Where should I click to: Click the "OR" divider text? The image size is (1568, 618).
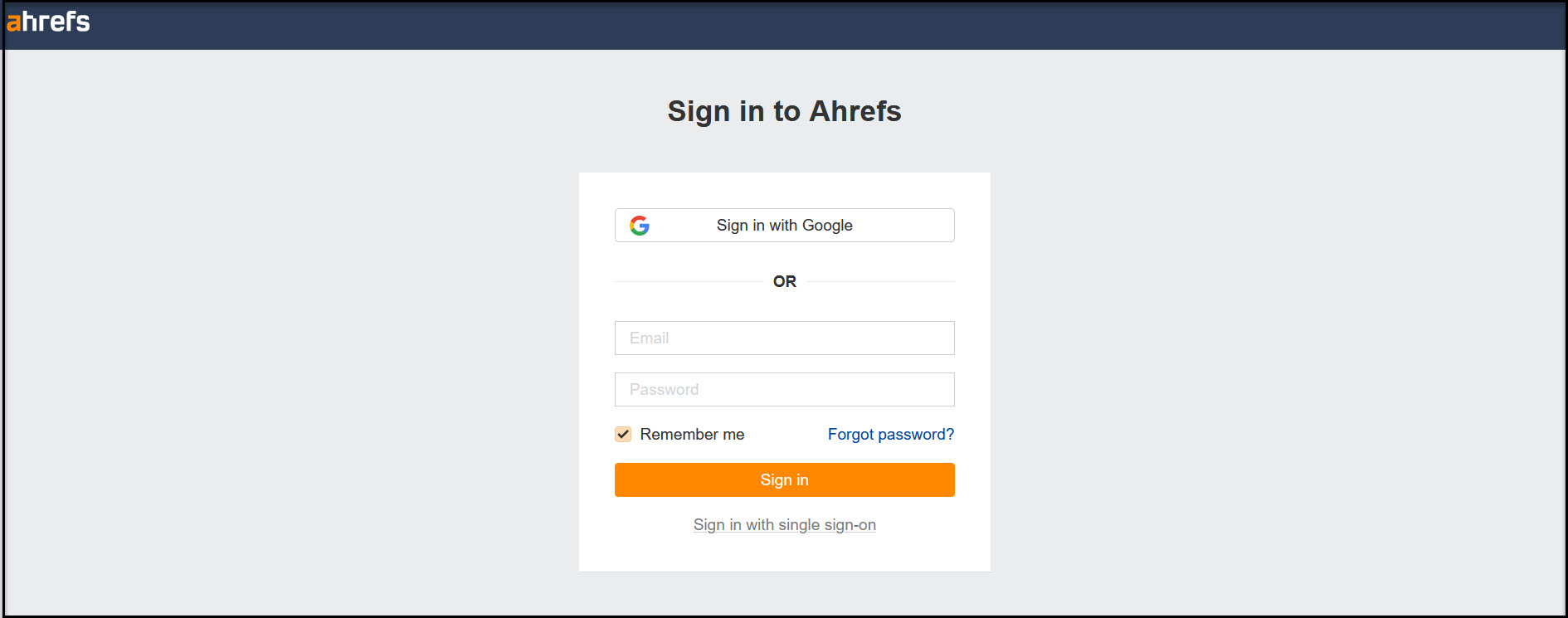pyautogui.click(x=784, y=282)
